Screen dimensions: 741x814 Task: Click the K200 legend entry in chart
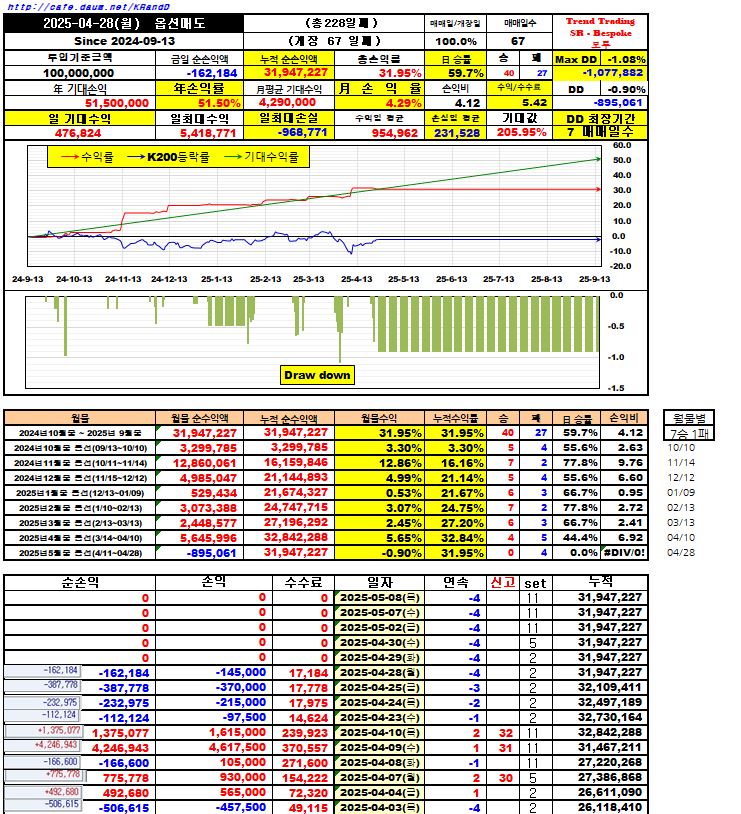click(x=168, y=156)
